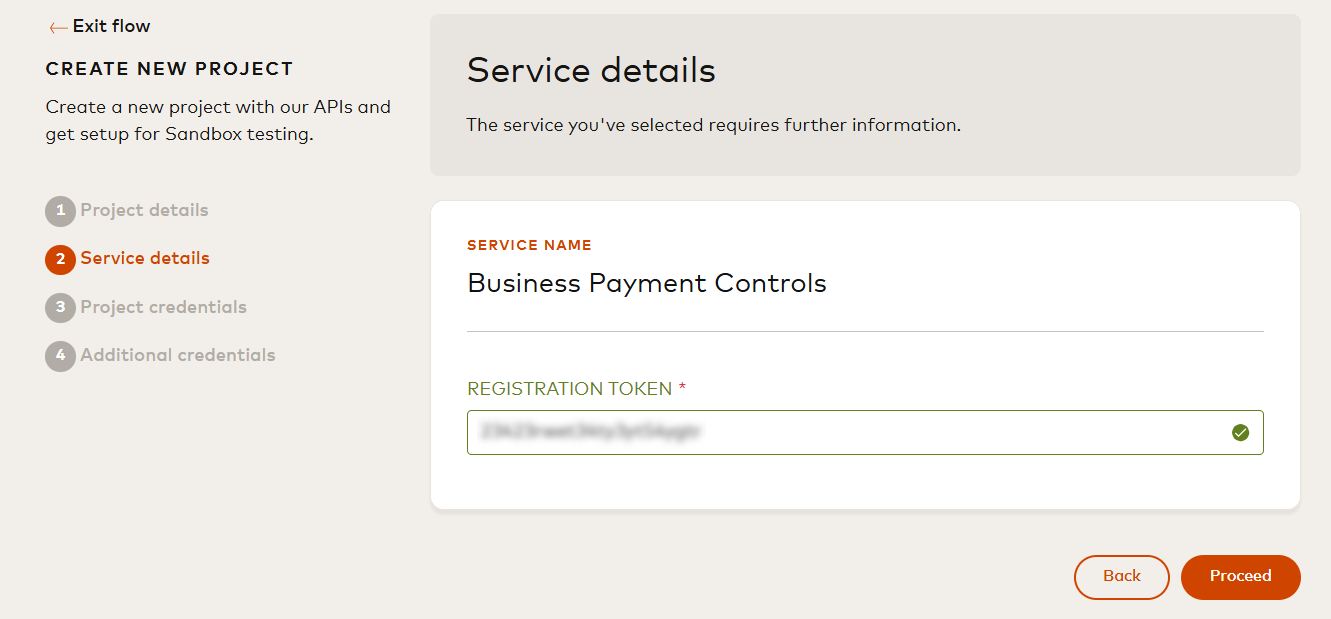Open the Project details step
1331x619 pixels.
pyautogui.click(x=145, y=210)
